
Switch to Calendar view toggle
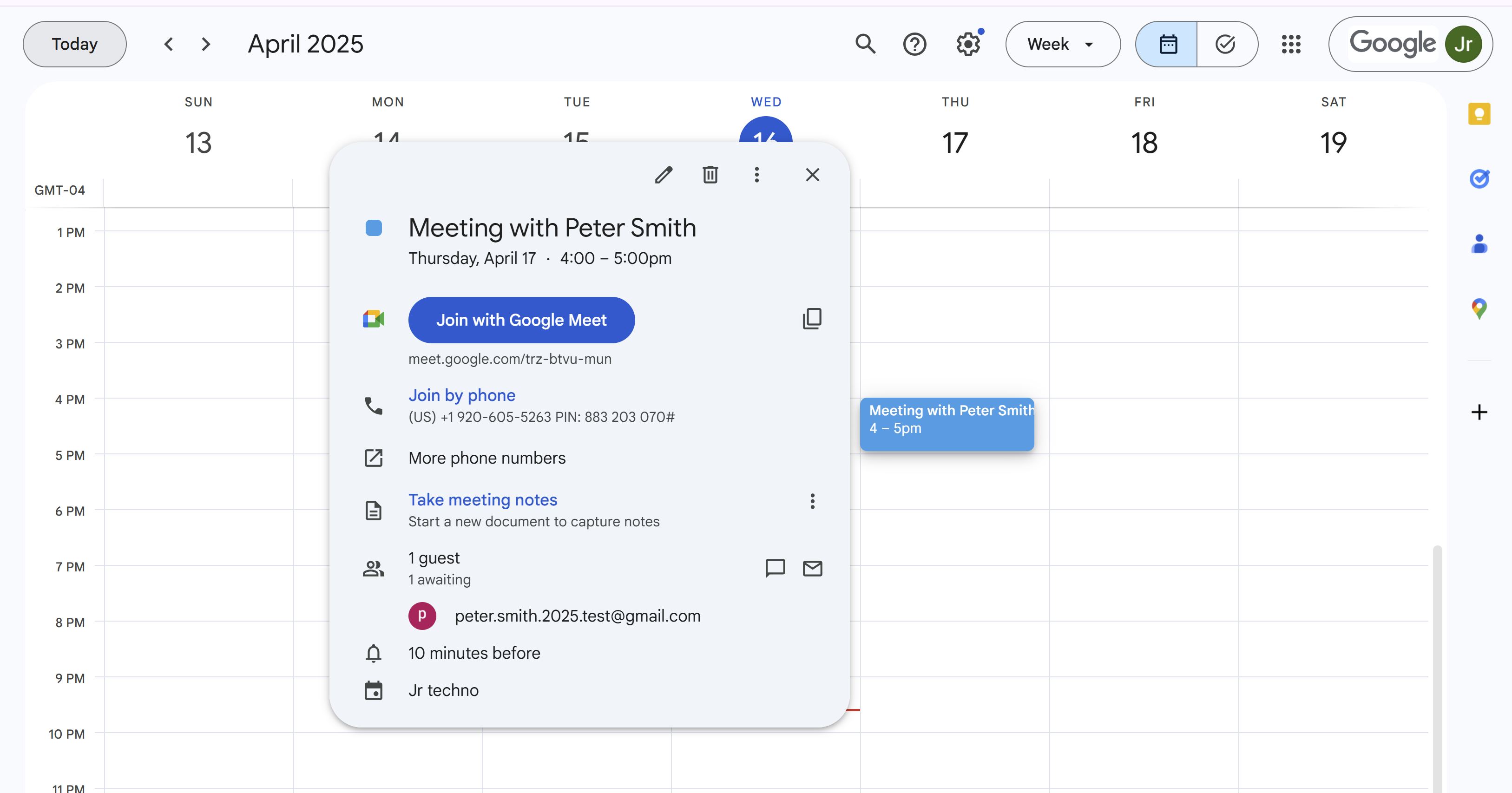pos(1167,44)
